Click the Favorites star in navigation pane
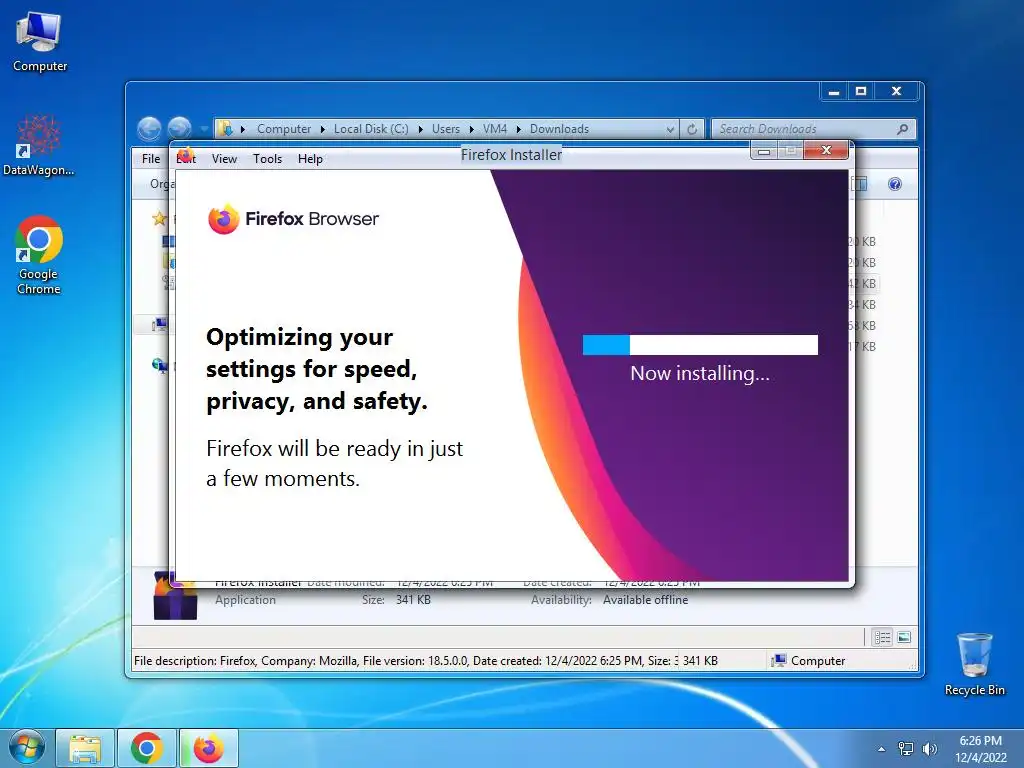The image size is (1024, 768). tap(159, 219)
